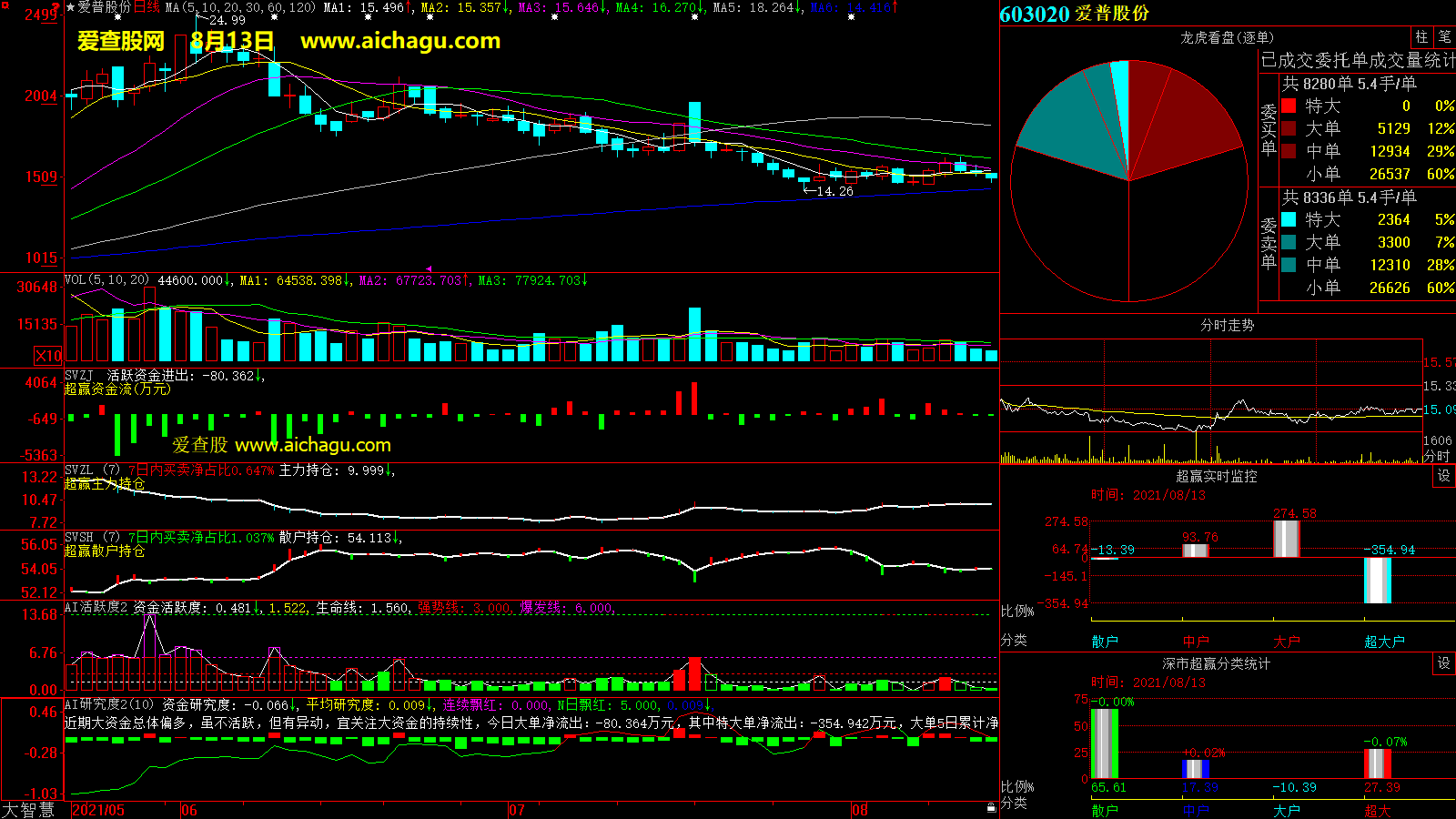Click the bright red 特大 buy-order swatch
1456x819 pixels.
point(1289,106)
